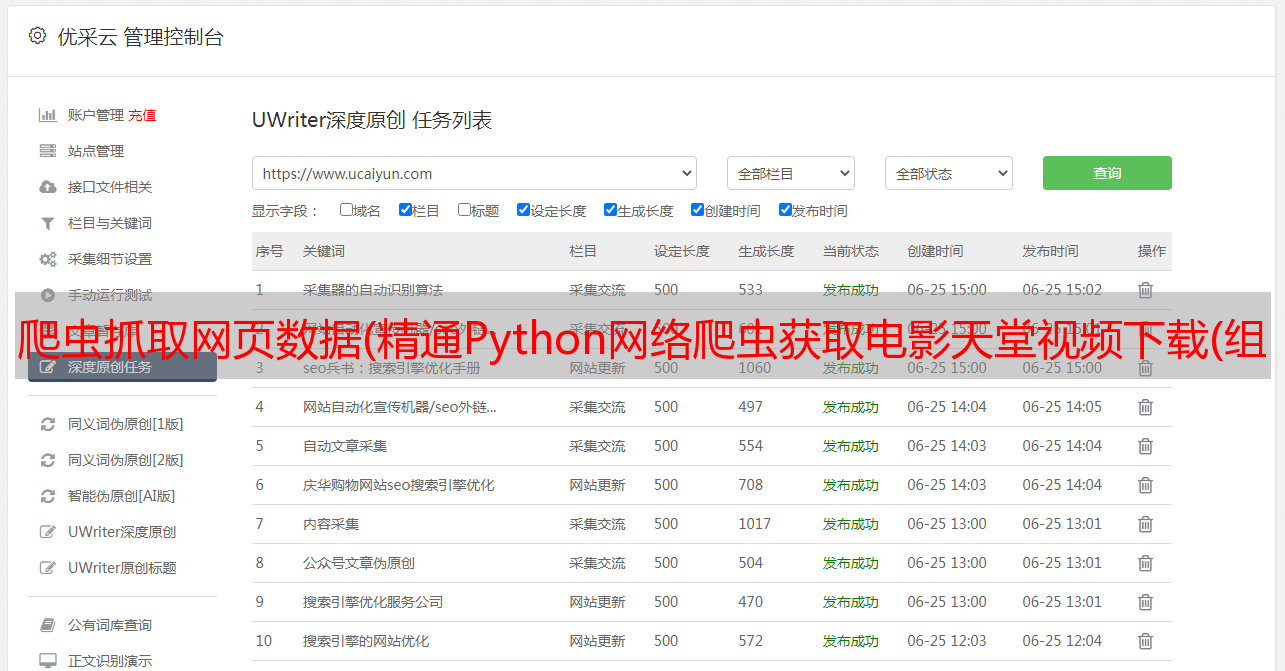Click the keyword 自动文章采集 in row 5
This screenshot has width=1285, height=671.
(345, 446)
